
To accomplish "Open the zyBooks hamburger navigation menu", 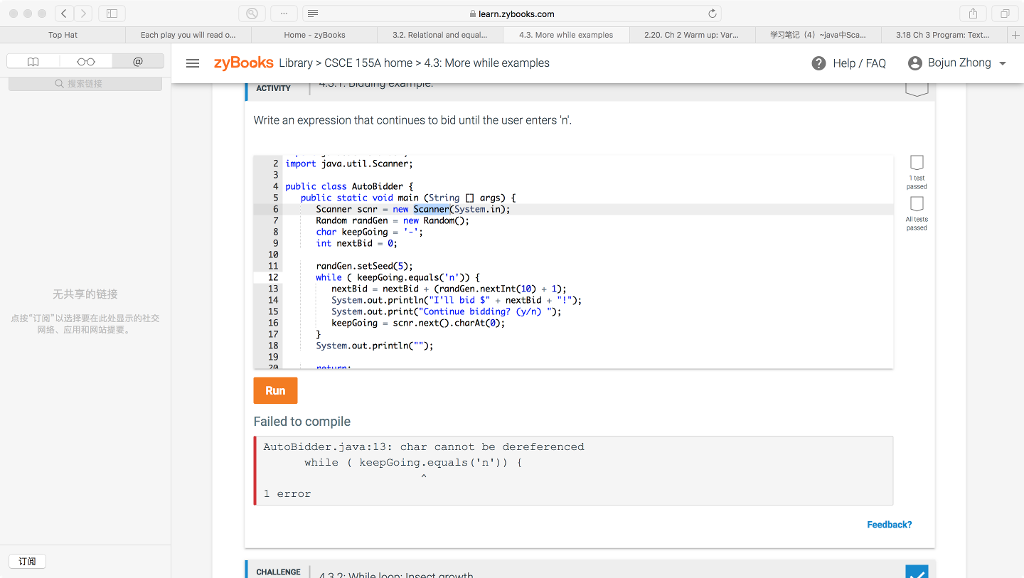I will coord(192,62).
